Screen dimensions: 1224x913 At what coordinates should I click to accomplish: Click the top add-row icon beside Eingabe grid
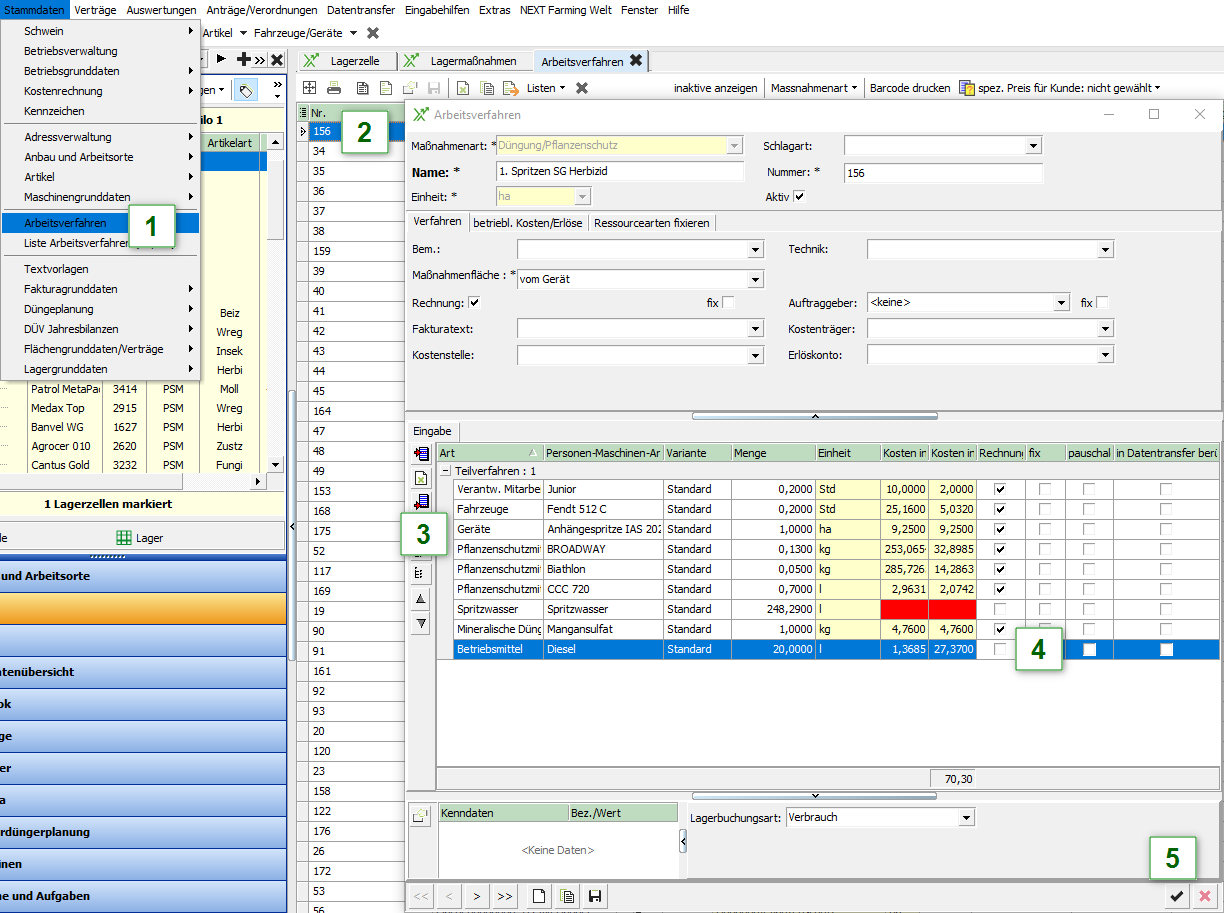point(421,454)
